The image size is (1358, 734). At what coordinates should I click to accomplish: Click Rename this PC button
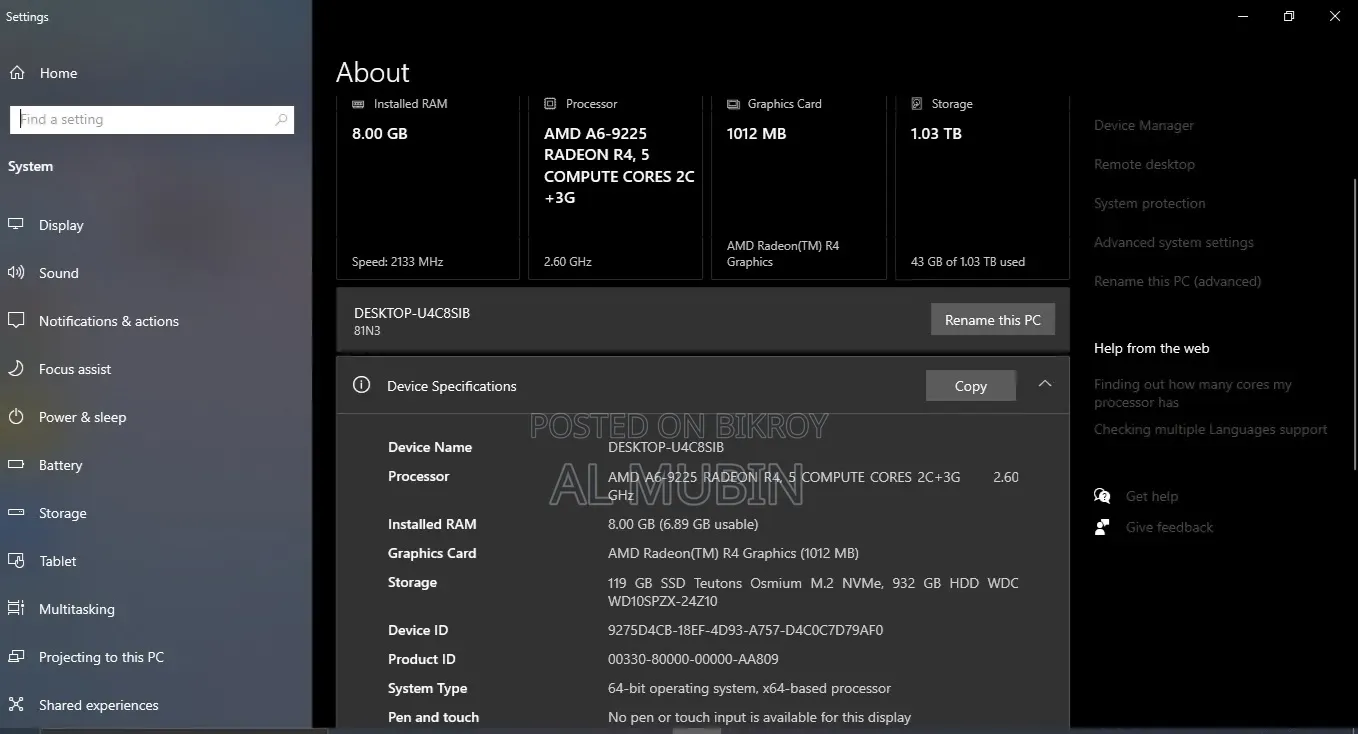coord(993,320)
